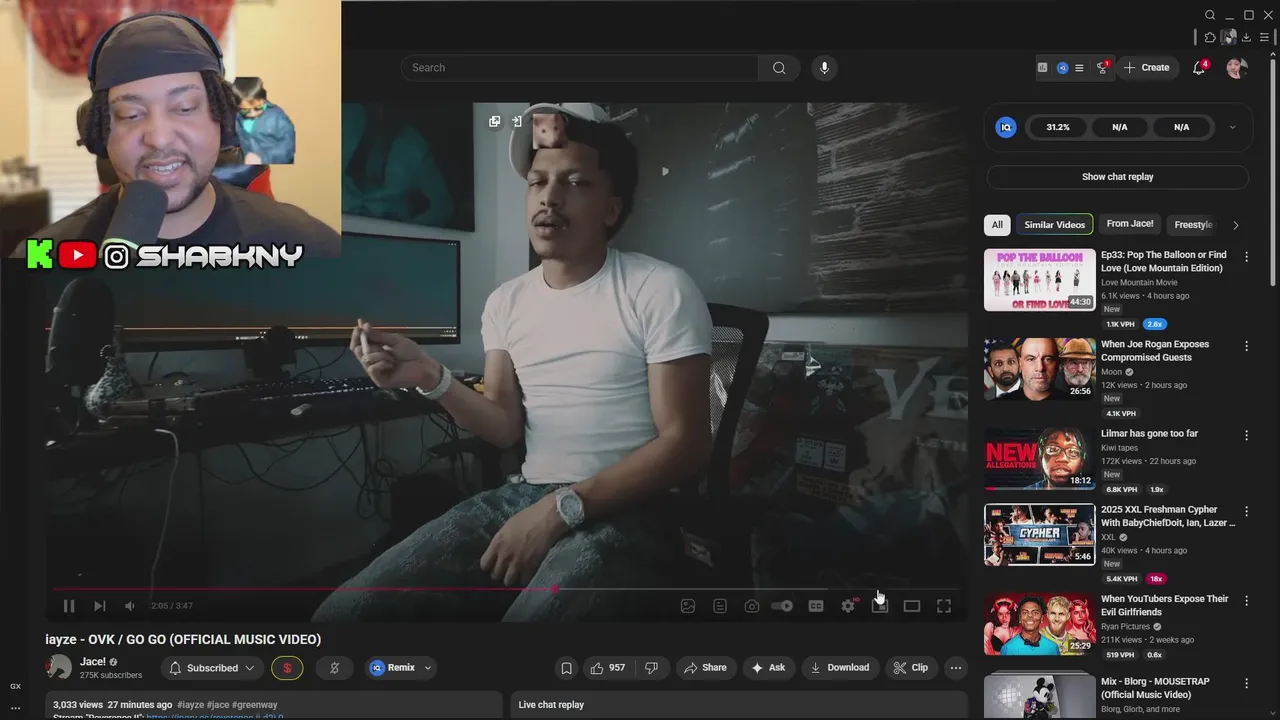Select the All filter chip
The width and height of the screenshot is (1280, 720).
(x=997, y=225)
